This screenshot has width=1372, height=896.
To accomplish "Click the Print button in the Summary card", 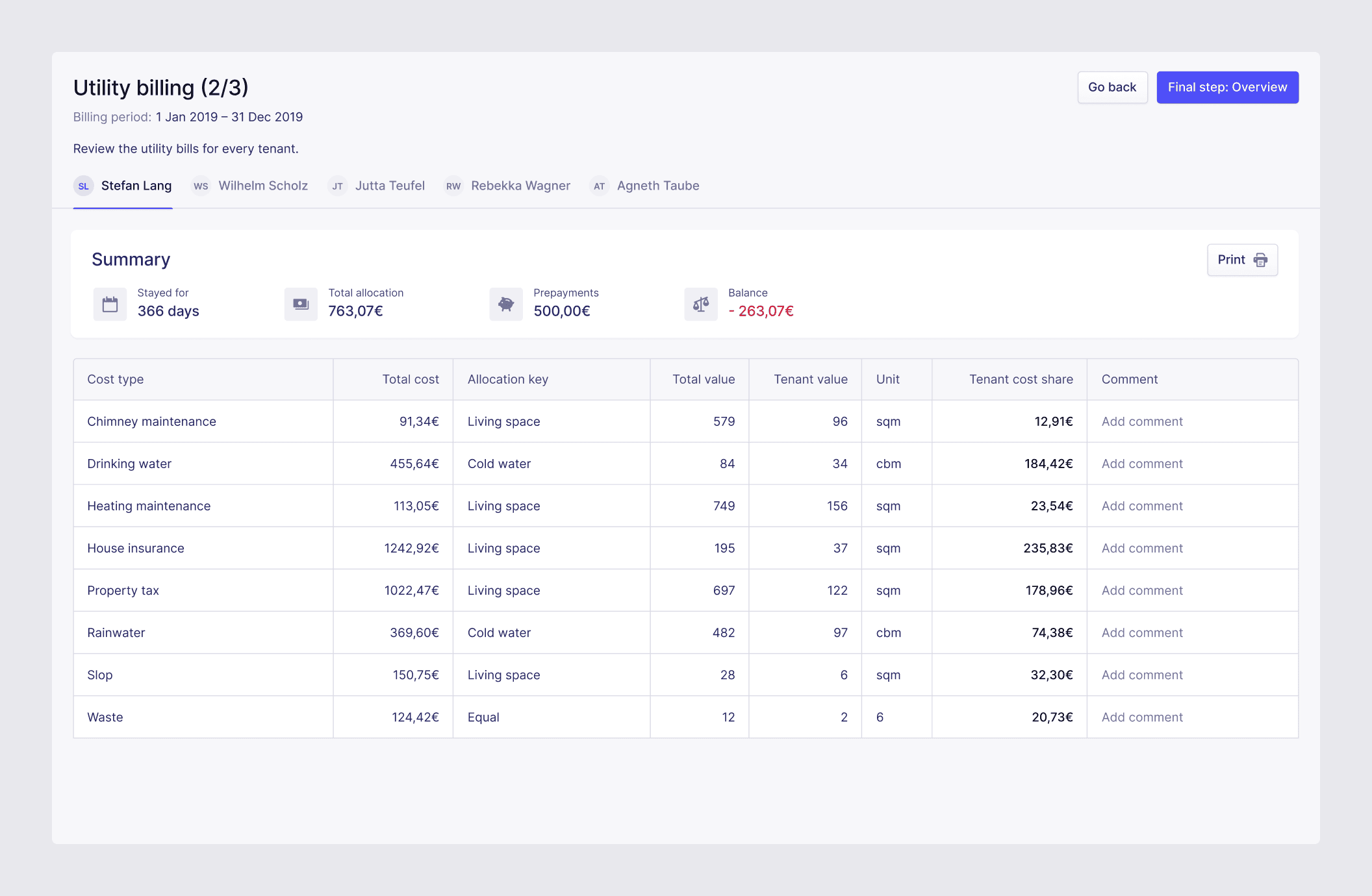I will (1242, 259).
